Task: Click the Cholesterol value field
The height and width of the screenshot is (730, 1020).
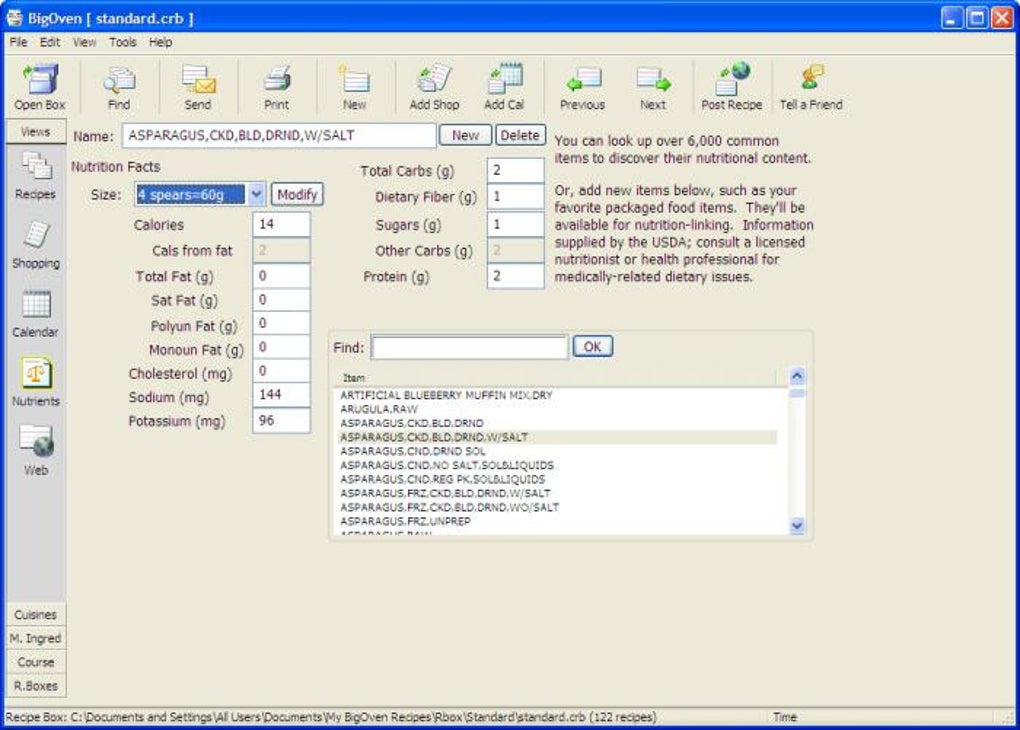Action: (281, 371)
